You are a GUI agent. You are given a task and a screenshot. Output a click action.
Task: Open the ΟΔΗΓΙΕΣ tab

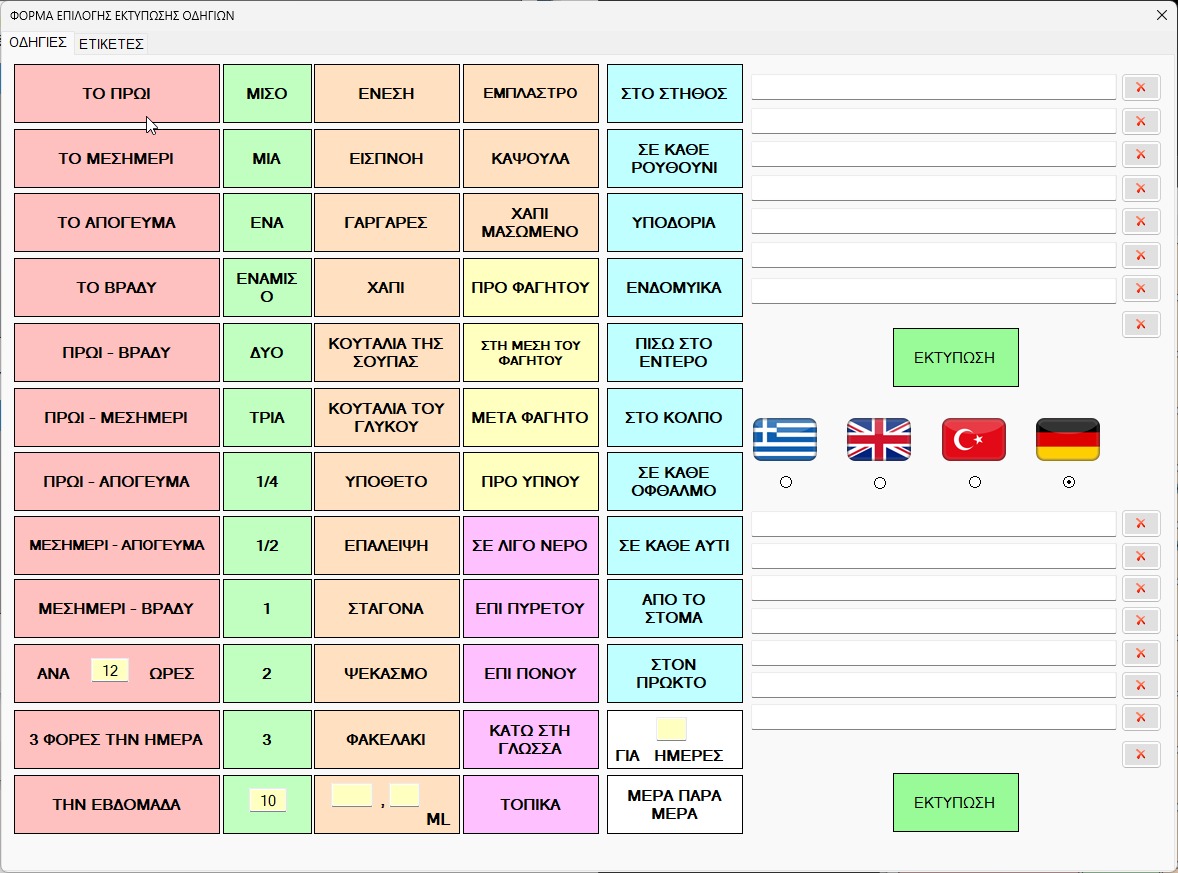point(38,42)
